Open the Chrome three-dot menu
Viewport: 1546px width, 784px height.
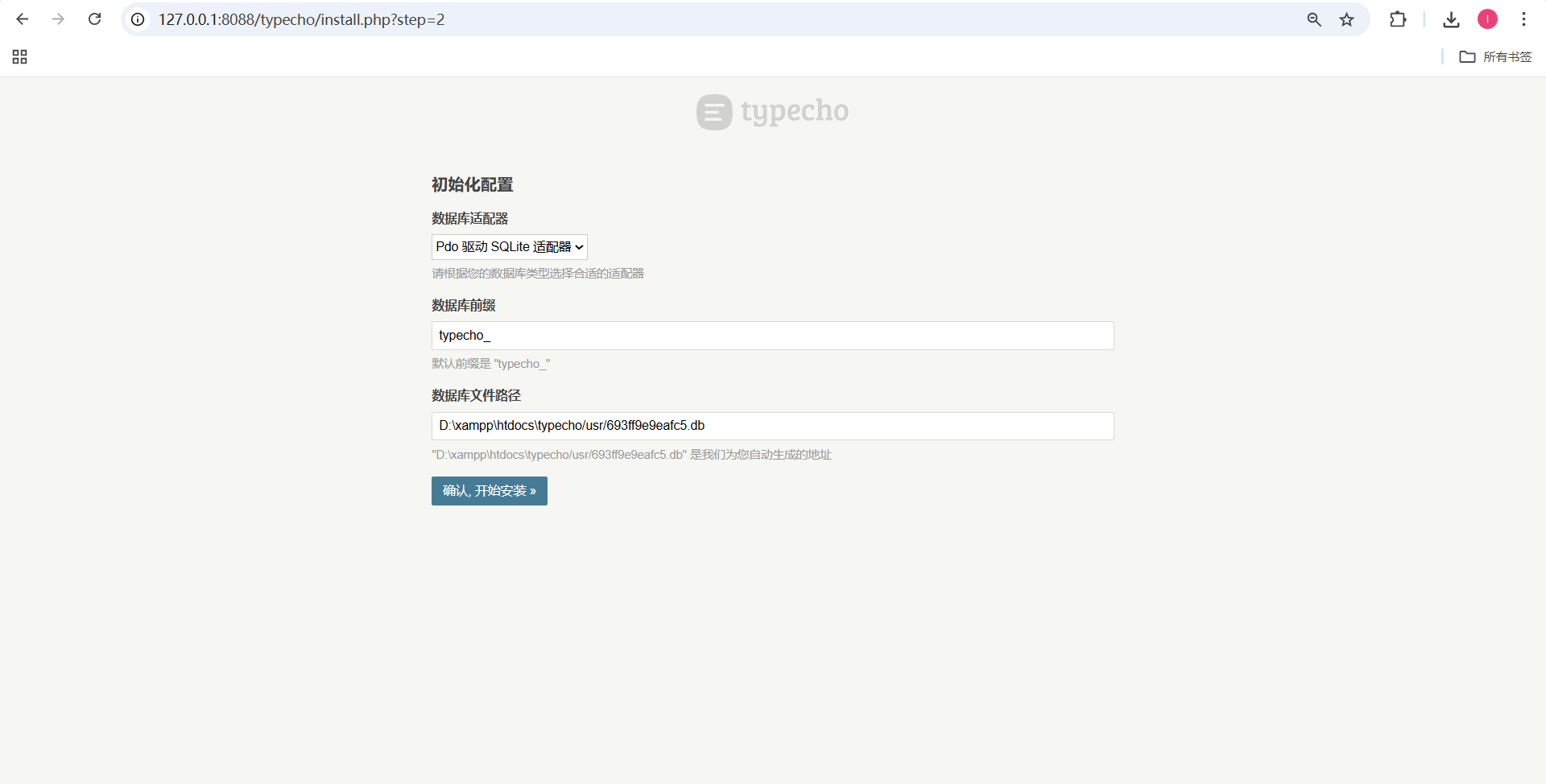coord(1523,19)
